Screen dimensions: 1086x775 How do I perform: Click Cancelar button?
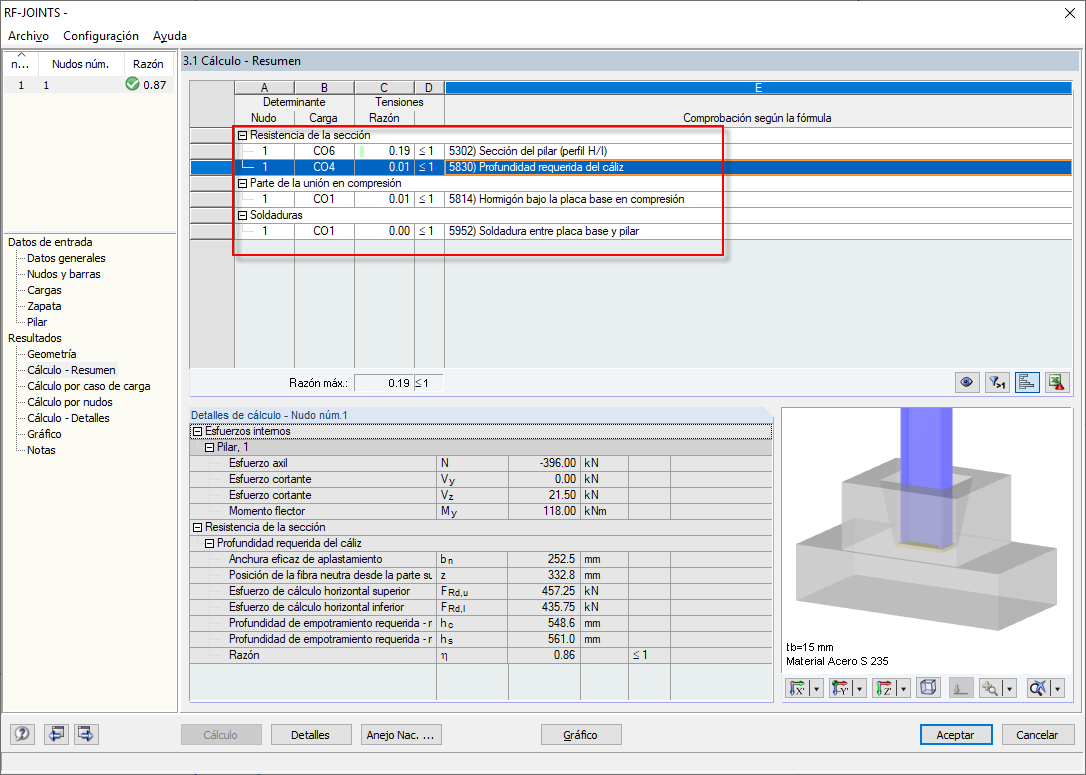[1038, 735]
